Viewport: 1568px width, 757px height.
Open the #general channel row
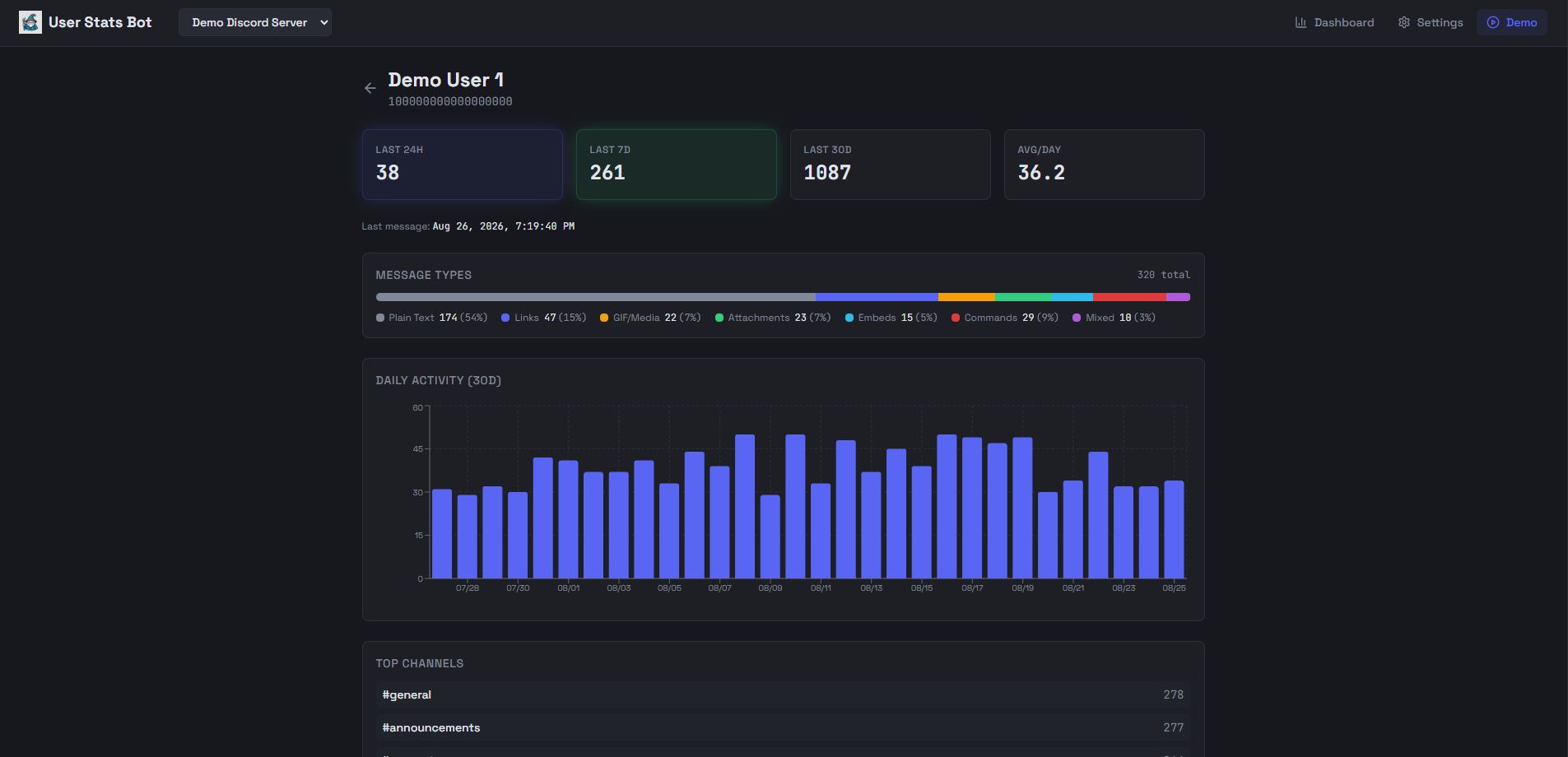click(783, 694)
